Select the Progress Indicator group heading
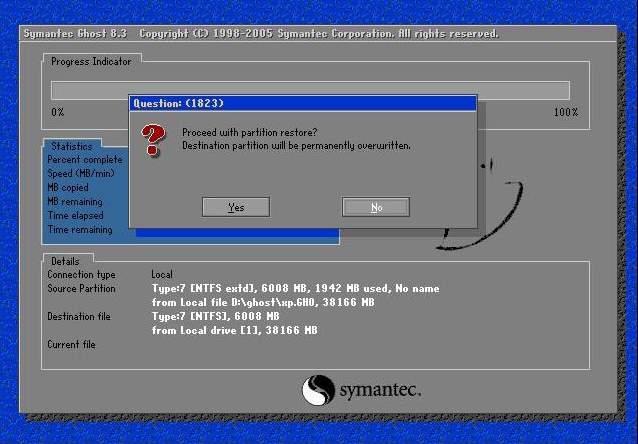 tap(91, 61)
